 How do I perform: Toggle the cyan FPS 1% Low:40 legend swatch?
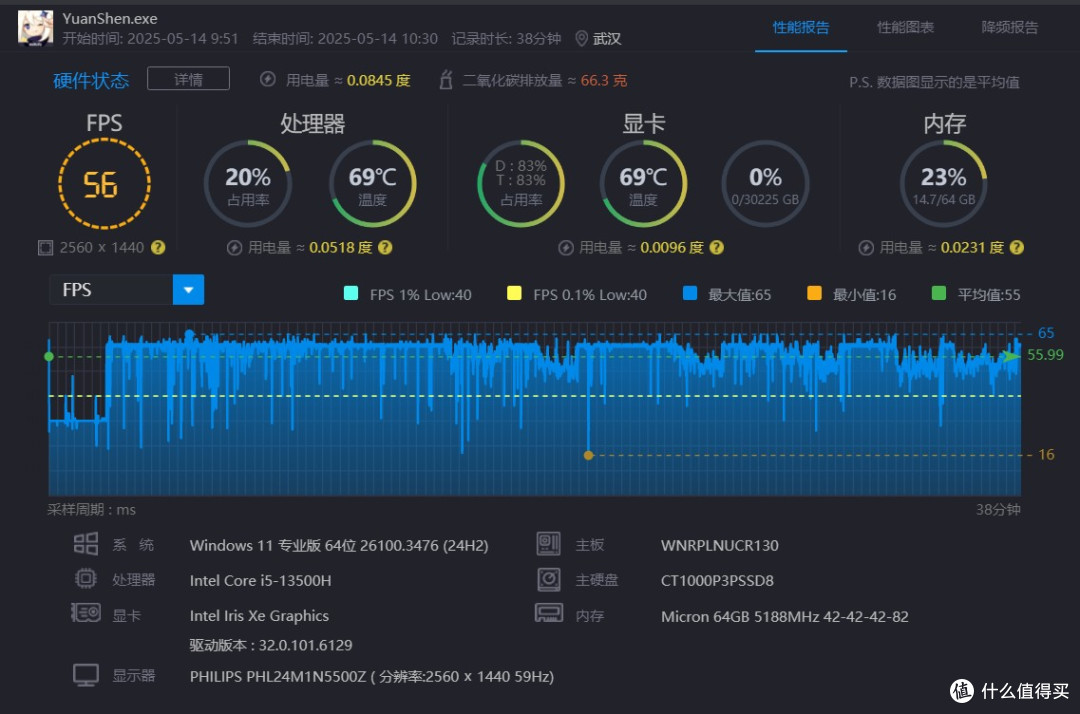pyautogui.click(x=351, y=293)
